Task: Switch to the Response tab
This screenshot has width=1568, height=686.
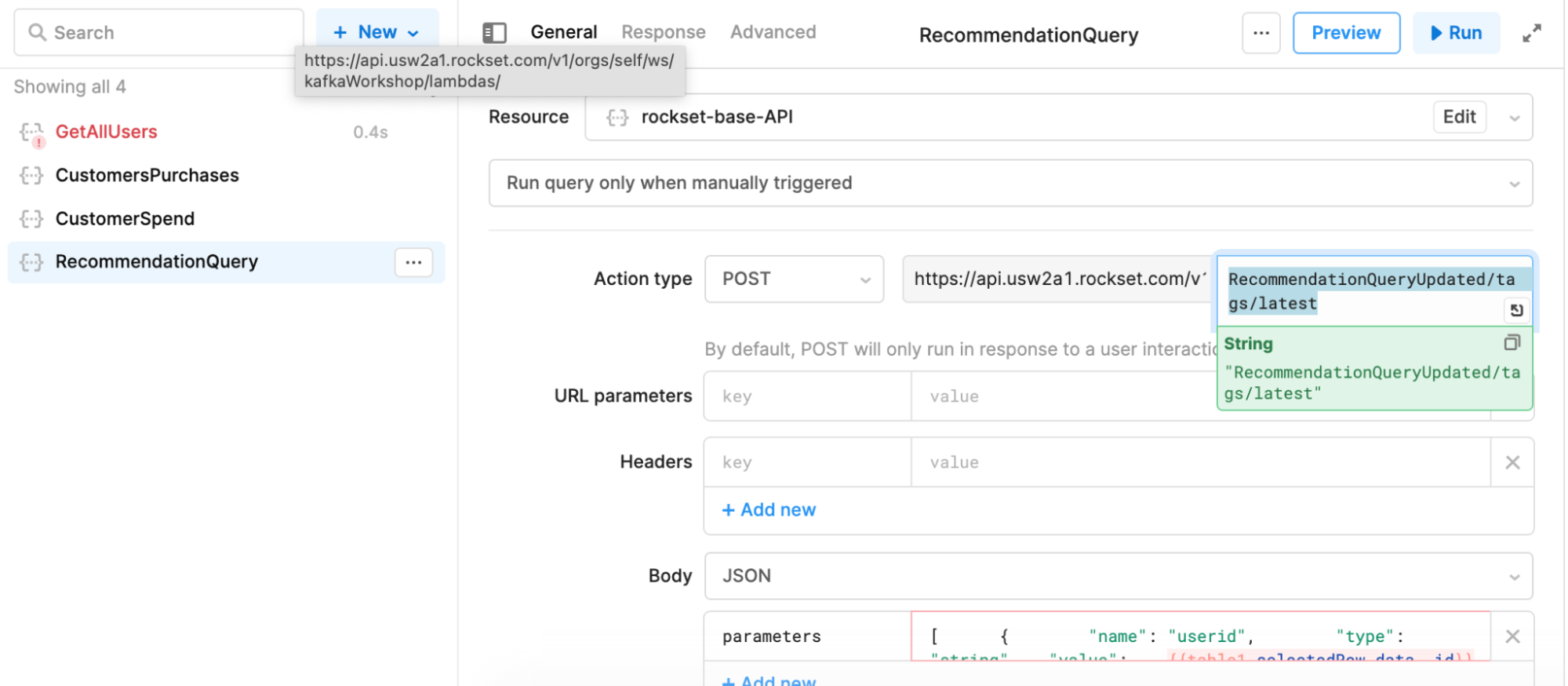Action: (x=663, y=32)
